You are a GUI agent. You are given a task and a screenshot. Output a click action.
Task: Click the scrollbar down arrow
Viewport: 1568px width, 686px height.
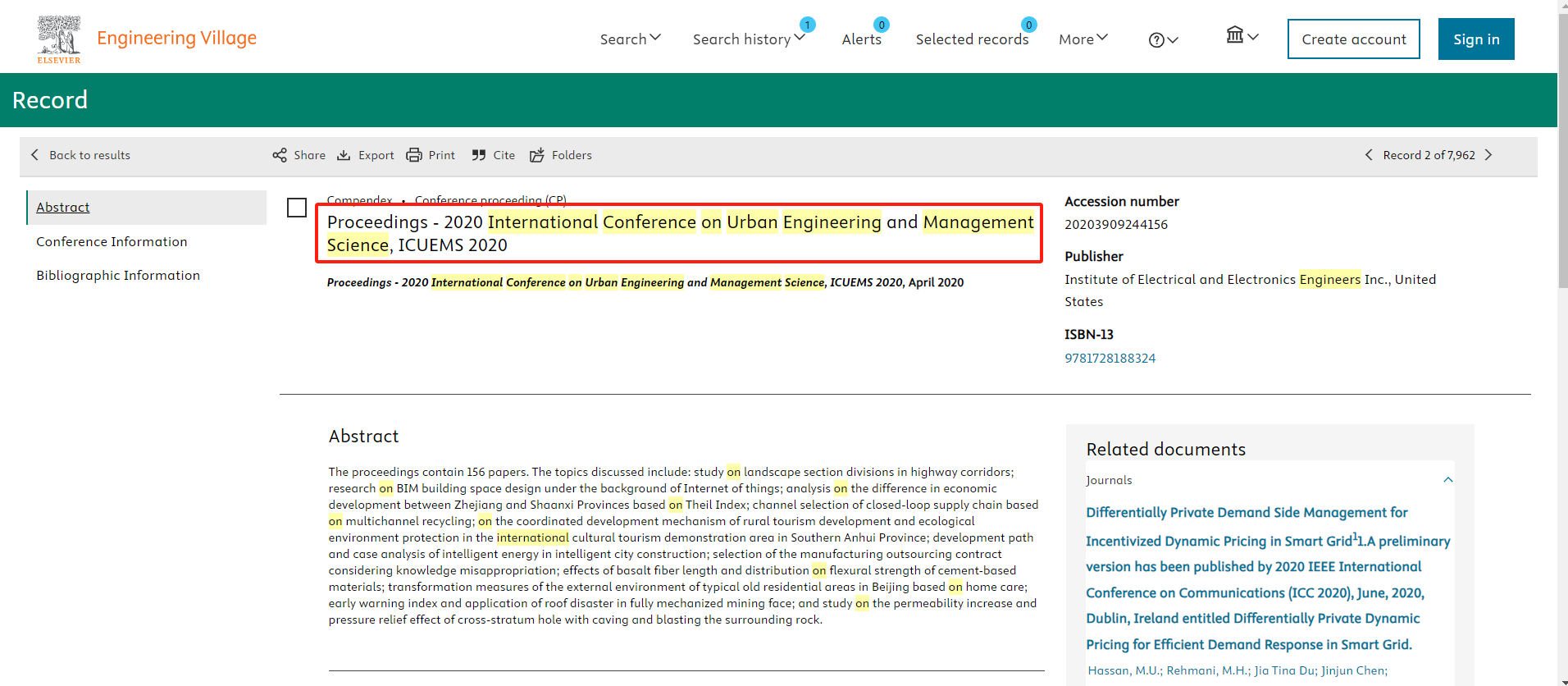pyautogui.click(x=1562, y=680)
